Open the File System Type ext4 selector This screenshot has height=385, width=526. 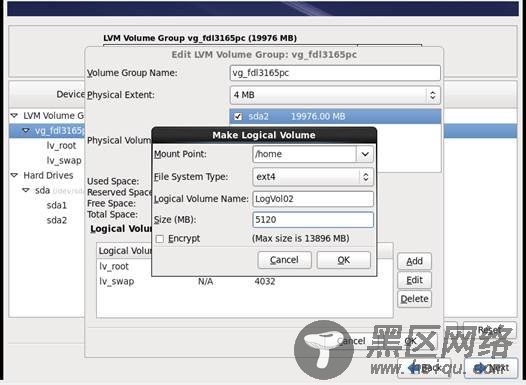coord(313,176)
